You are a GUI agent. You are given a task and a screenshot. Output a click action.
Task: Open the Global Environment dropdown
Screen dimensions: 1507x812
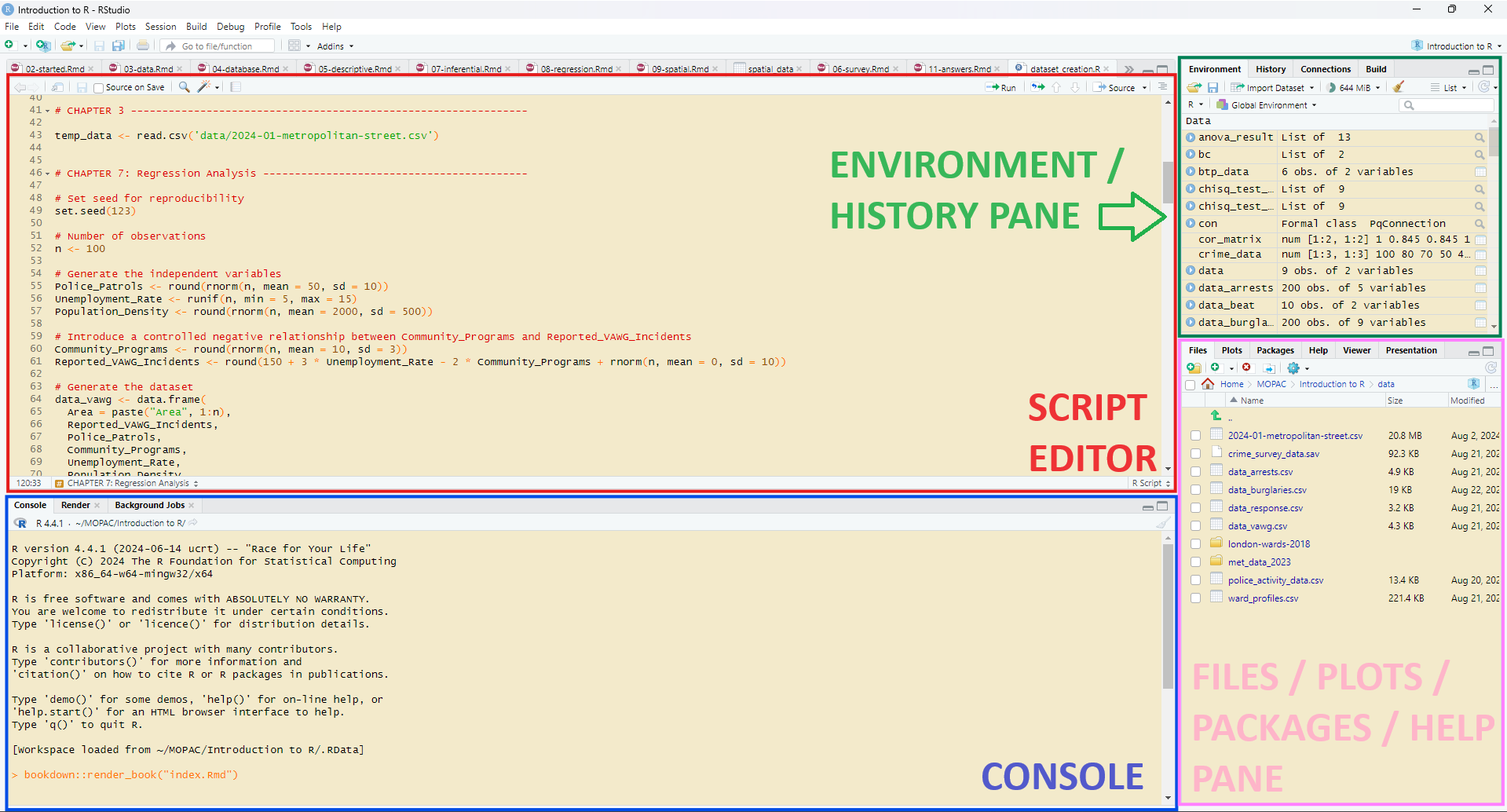1266,104
